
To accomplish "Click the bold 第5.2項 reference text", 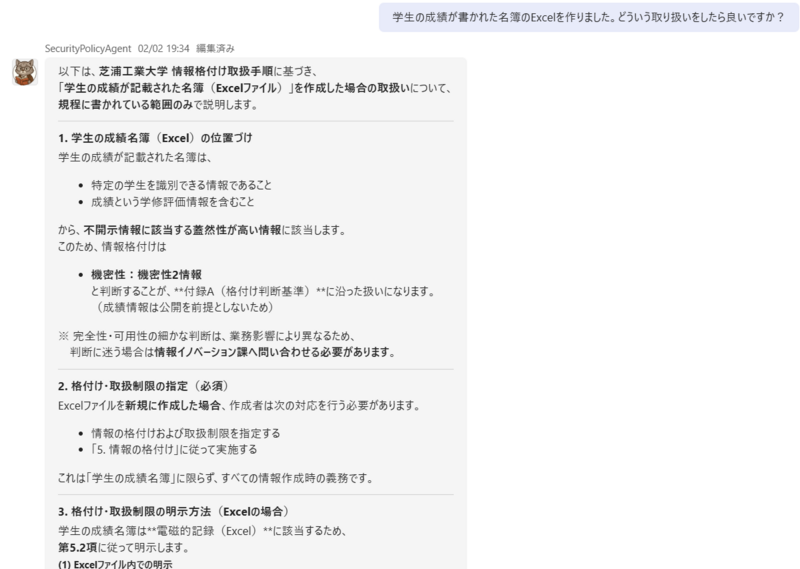I will [78, 547].
